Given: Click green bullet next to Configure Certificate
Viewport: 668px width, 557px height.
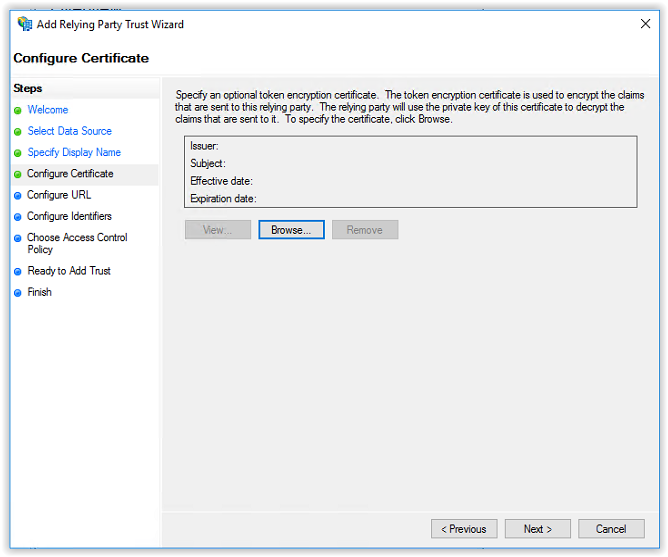Looking at the screenshot, I should tap(17, 175).
